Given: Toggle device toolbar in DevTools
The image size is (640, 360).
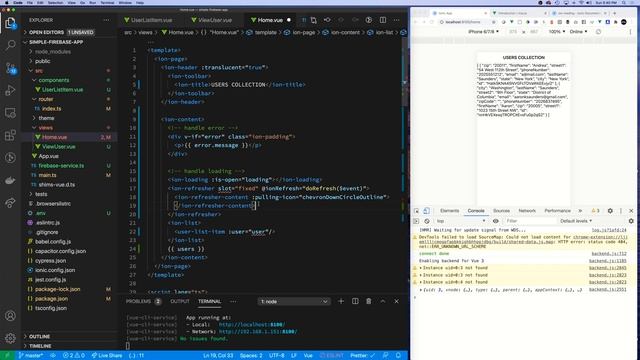Looking at the screenshot, I should (x=426, y=211).
